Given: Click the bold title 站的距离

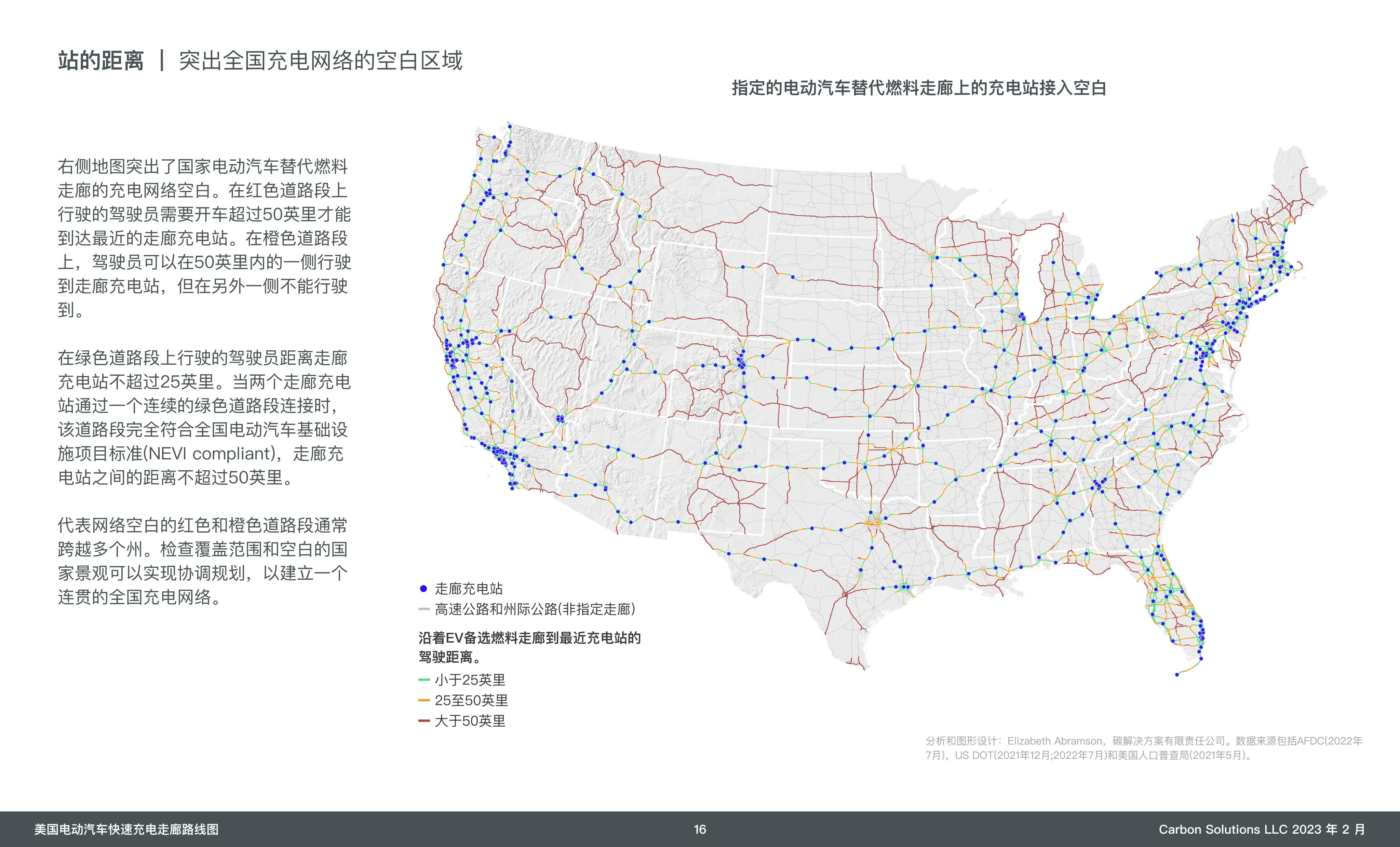Looking at the screenshot, I should pos(101,61).
